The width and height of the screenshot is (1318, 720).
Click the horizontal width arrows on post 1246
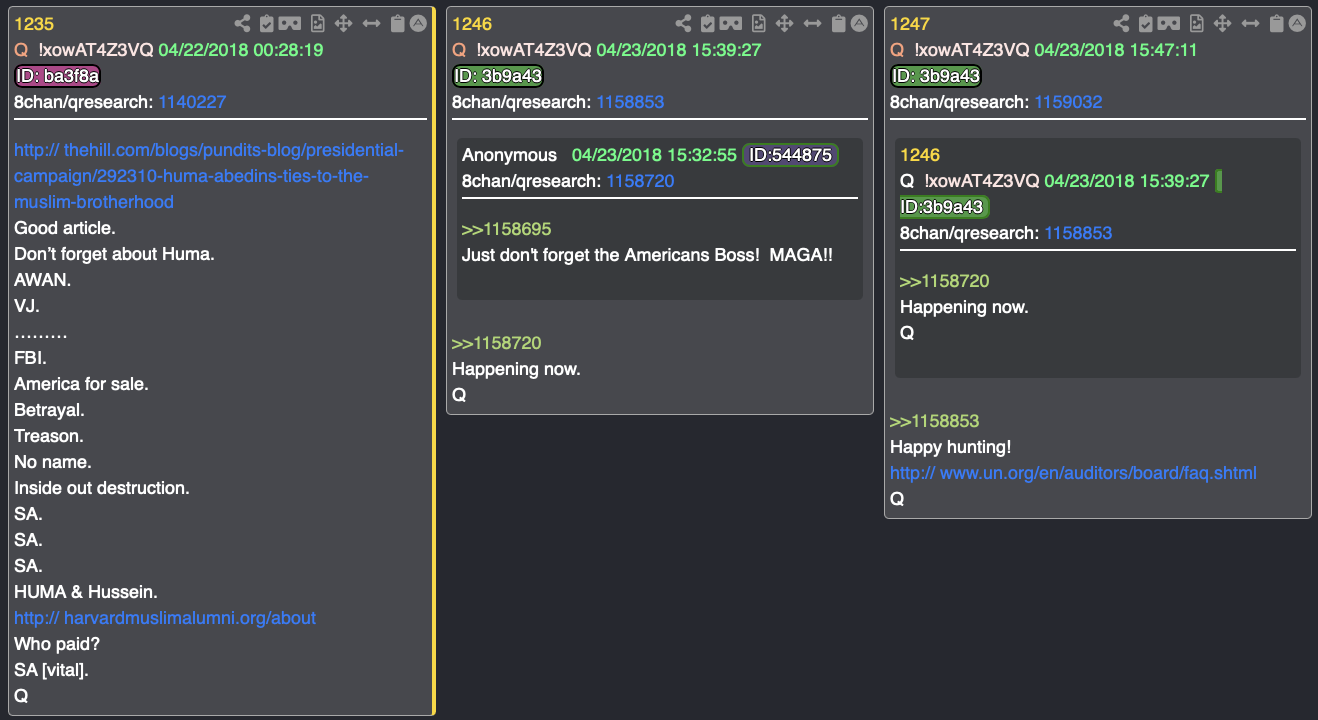(813, 23)
